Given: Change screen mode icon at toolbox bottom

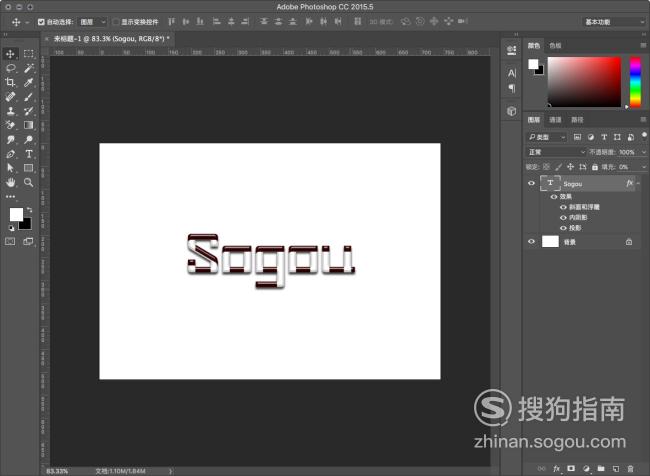Looking at the screenshot, I should [28, 241].
